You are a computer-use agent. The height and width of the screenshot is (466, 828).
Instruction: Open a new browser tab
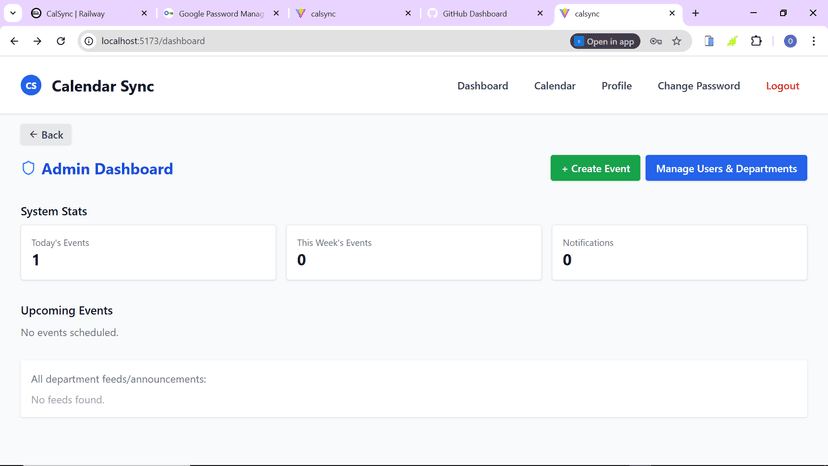pos(695,13)
